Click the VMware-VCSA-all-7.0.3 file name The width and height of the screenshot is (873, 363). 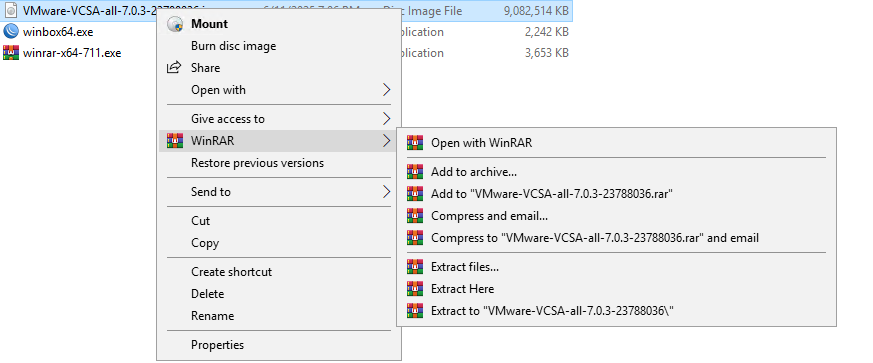pos(90,10)
